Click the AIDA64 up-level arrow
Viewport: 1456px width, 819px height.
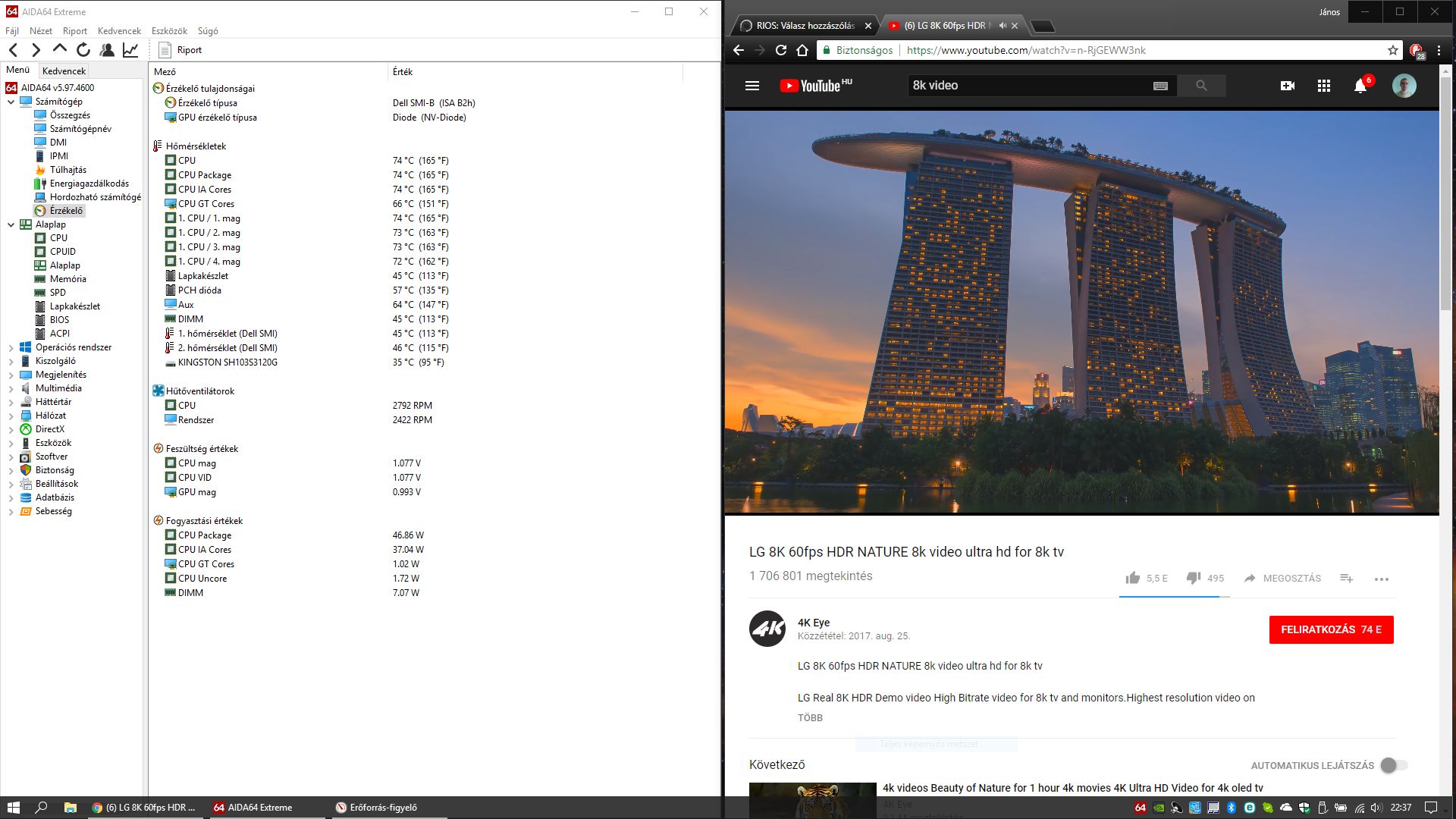[59, 50]
